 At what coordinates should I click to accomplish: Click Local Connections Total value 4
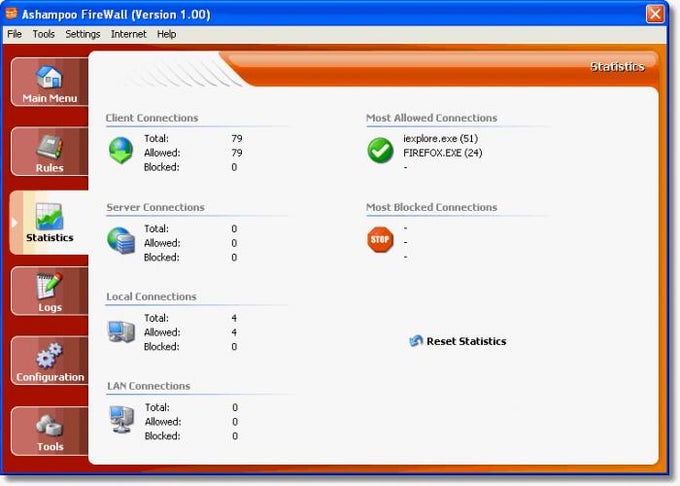coord(234,318)
